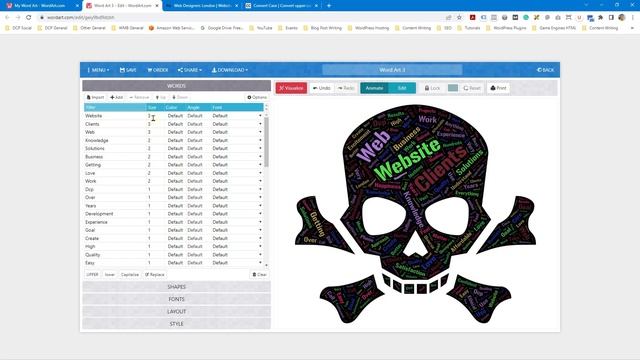Viewport: 640px width, 360px height.
Task: Click the Clear trash button
Action: pos(259,275)
